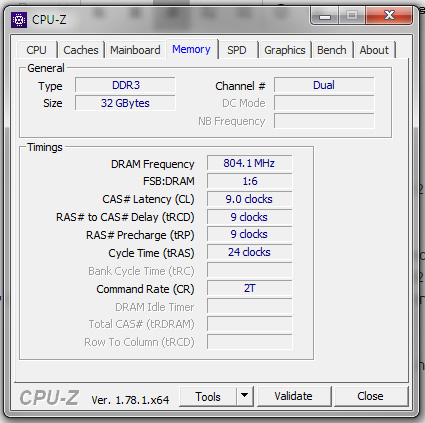Click the Command Rate 2T field
The height and width of the screenshot is (423, 425).
pyautogui.click(x=249, y=288)
